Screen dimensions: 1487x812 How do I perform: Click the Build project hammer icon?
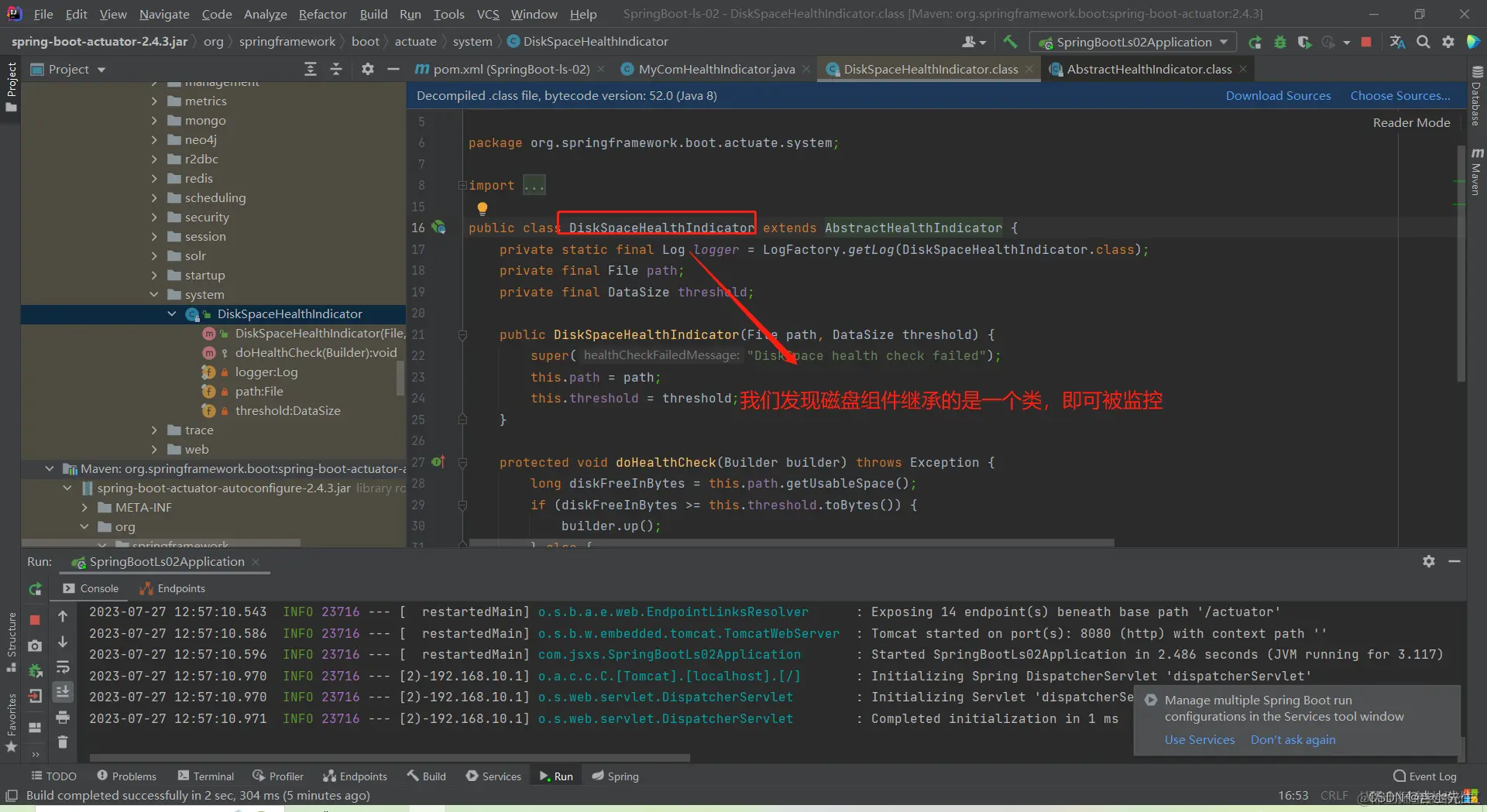pyautogui.click(x=1010, y=42)
